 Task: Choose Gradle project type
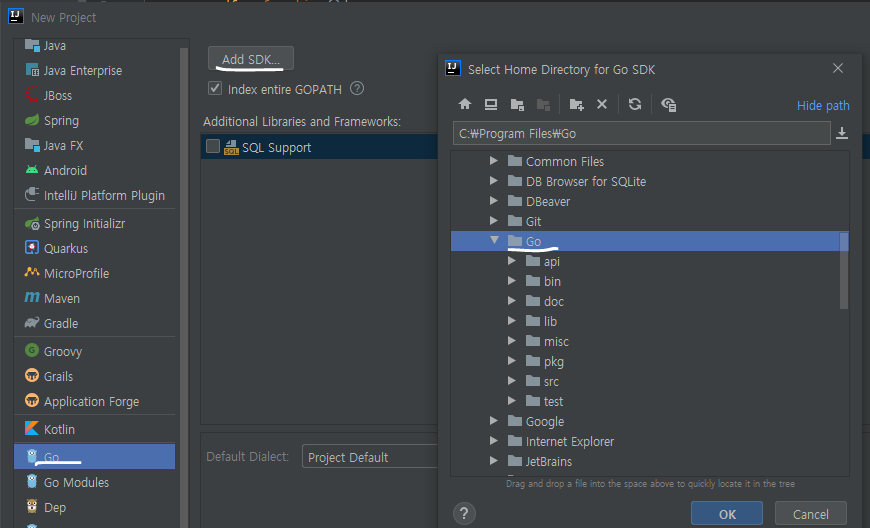(94, 323)
